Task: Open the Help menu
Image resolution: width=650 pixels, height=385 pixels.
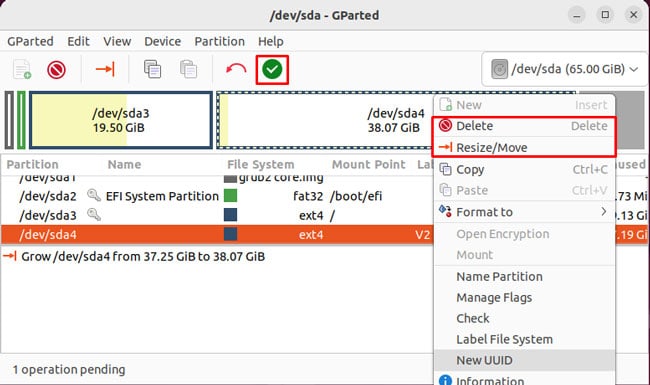Action: tap(271, 41)
